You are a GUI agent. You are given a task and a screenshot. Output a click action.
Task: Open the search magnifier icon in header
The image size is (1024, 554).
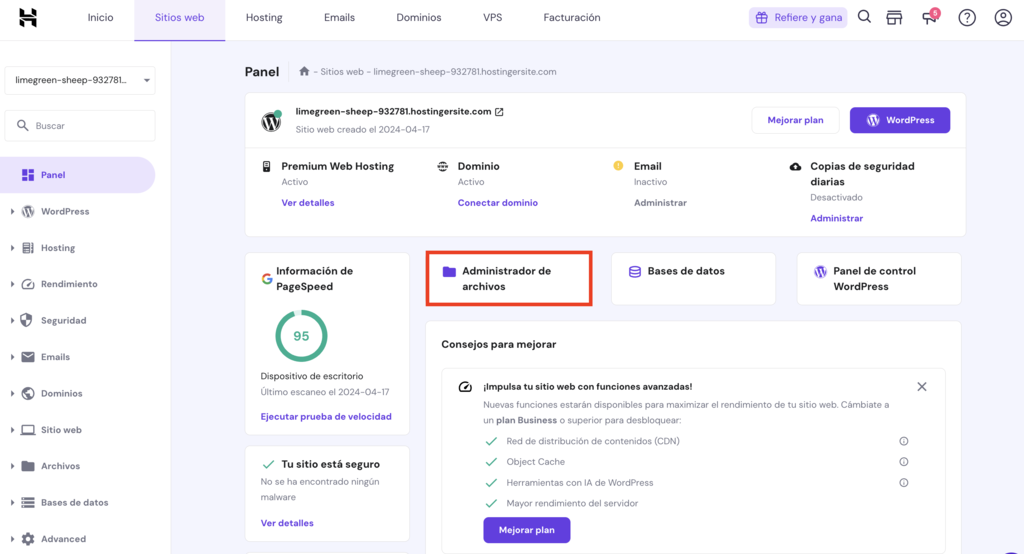tap(864, 17)
